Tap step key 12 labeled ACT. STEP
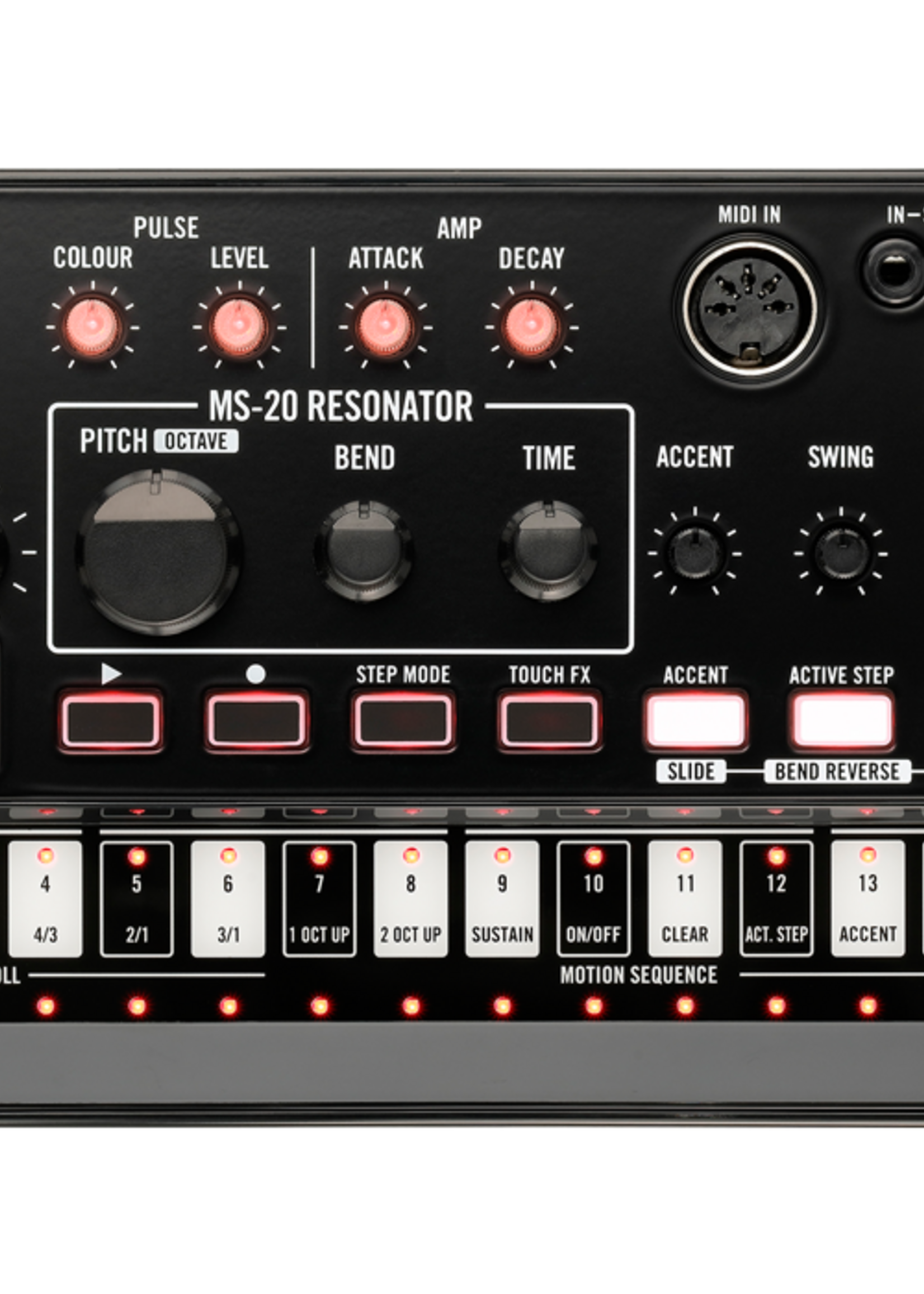 [x=777, y=899]
